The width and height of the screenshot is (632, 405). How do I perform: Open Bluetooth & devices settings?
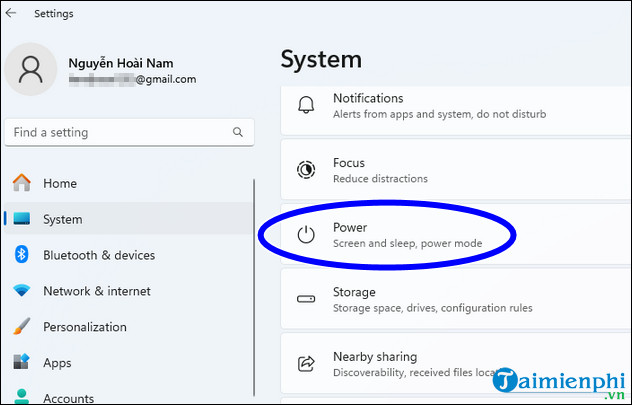coord(128,255)
